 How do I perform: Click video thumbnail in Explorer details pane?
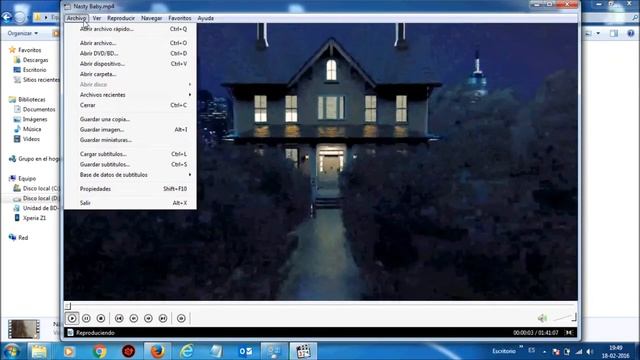24,329
